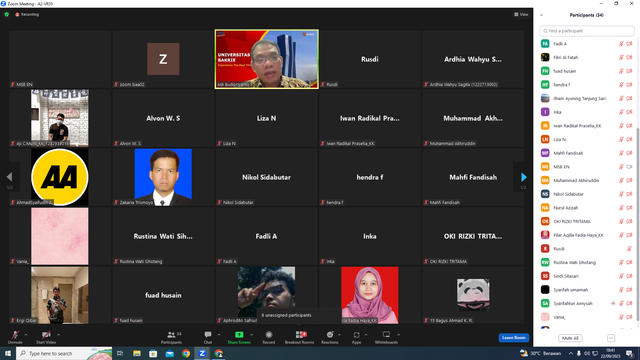Toggle mute icon for Liza N in the list
This screenshot has width=640, height=360.
621,139
